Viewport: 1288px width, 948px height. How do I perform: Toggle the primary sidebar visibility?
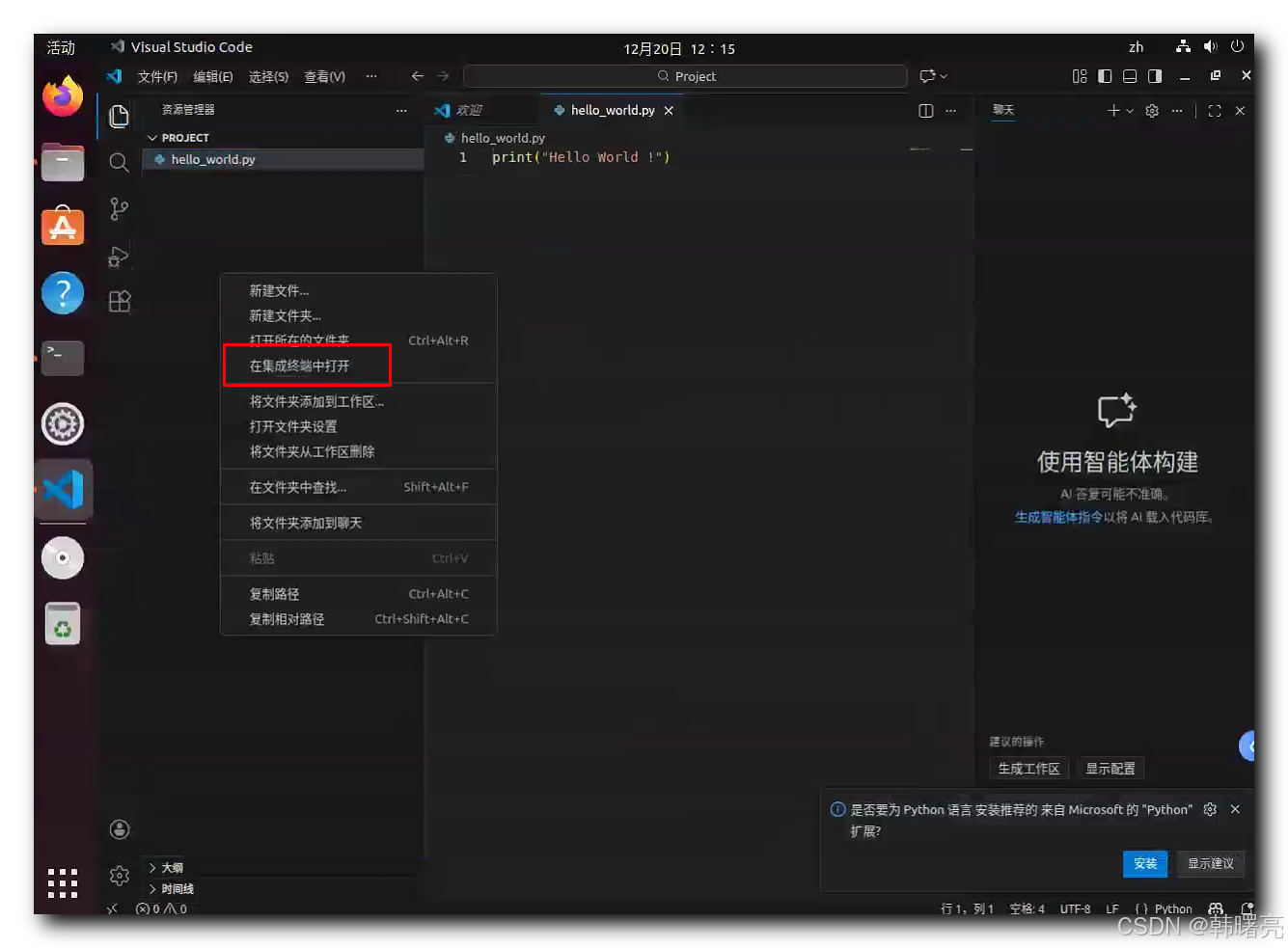tap(1105, 75)
